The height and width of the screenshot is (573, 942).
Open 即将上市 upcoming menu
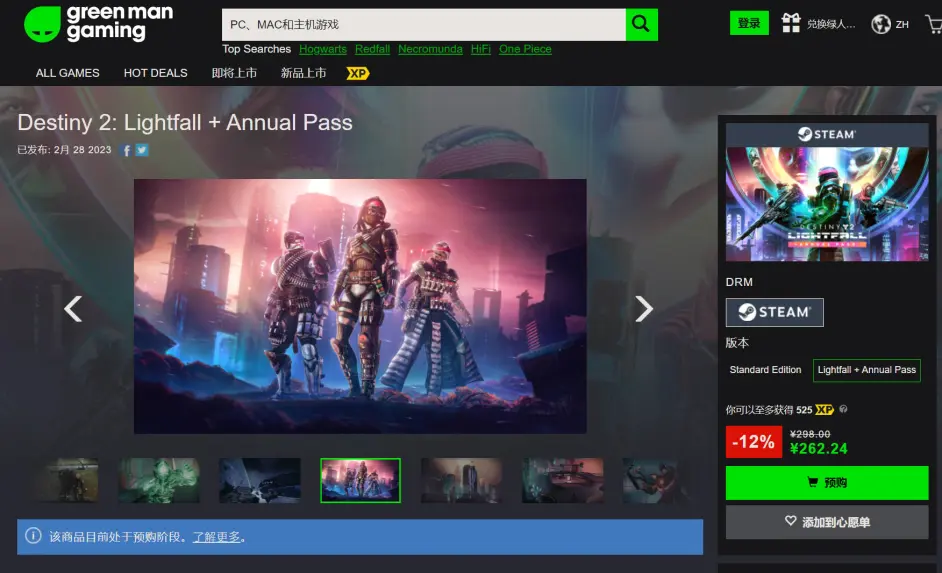[234, 73]
